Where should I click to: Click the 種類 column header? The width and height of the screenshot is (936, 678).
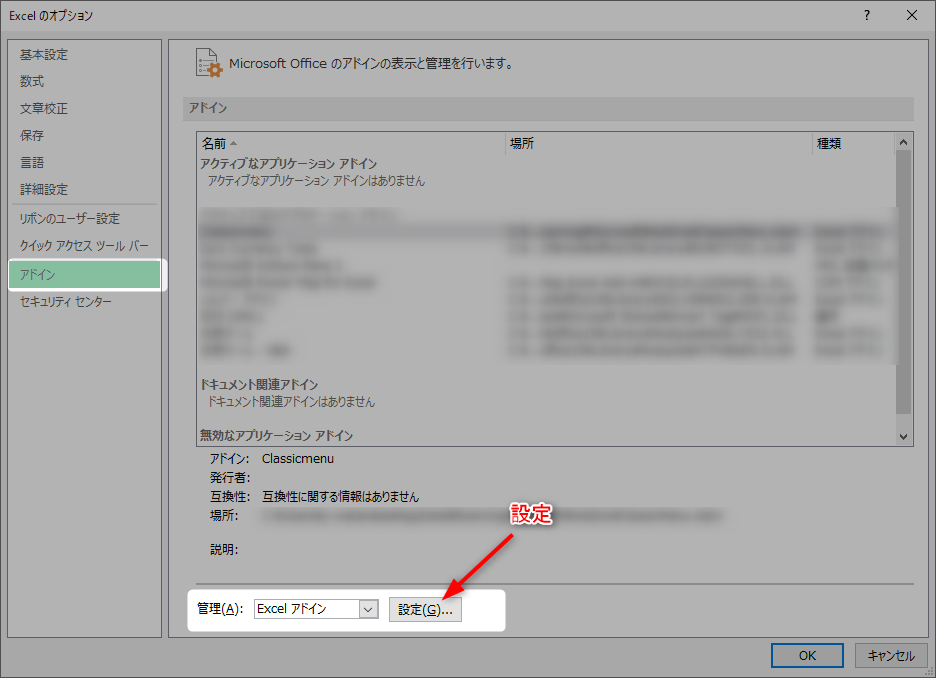pos(853,143)
